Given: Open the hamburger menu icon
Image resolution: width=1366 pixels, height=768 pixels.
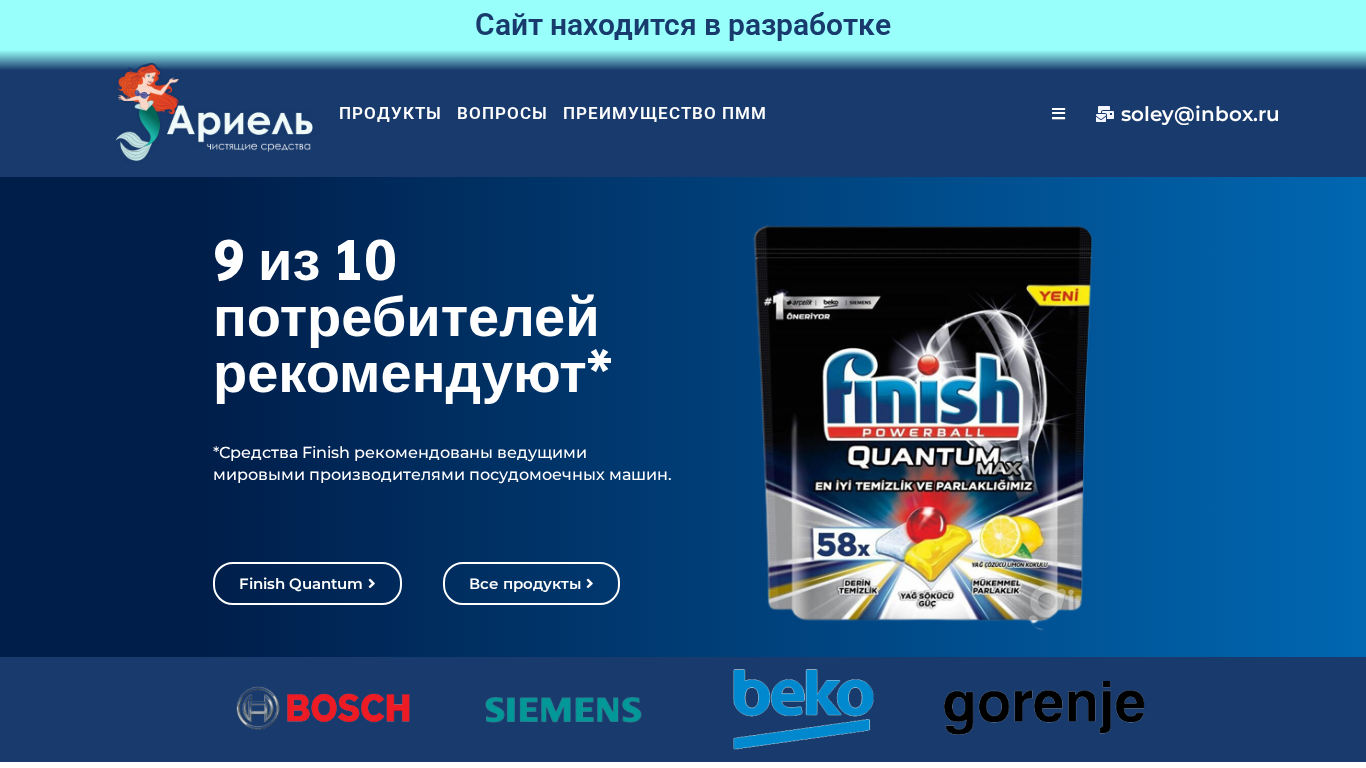Looking at the screenshot, I should pos(1058,114).
